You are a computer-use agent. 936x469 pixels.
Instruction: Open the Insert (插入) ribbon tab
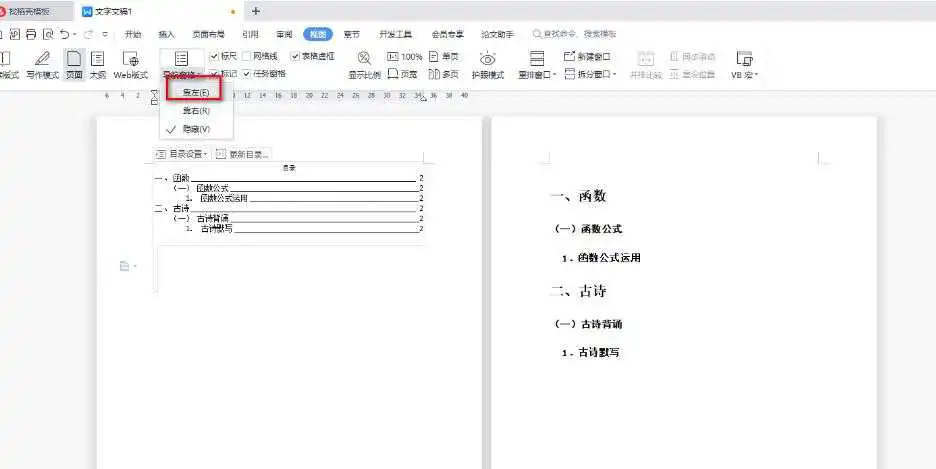coord(167,35)
